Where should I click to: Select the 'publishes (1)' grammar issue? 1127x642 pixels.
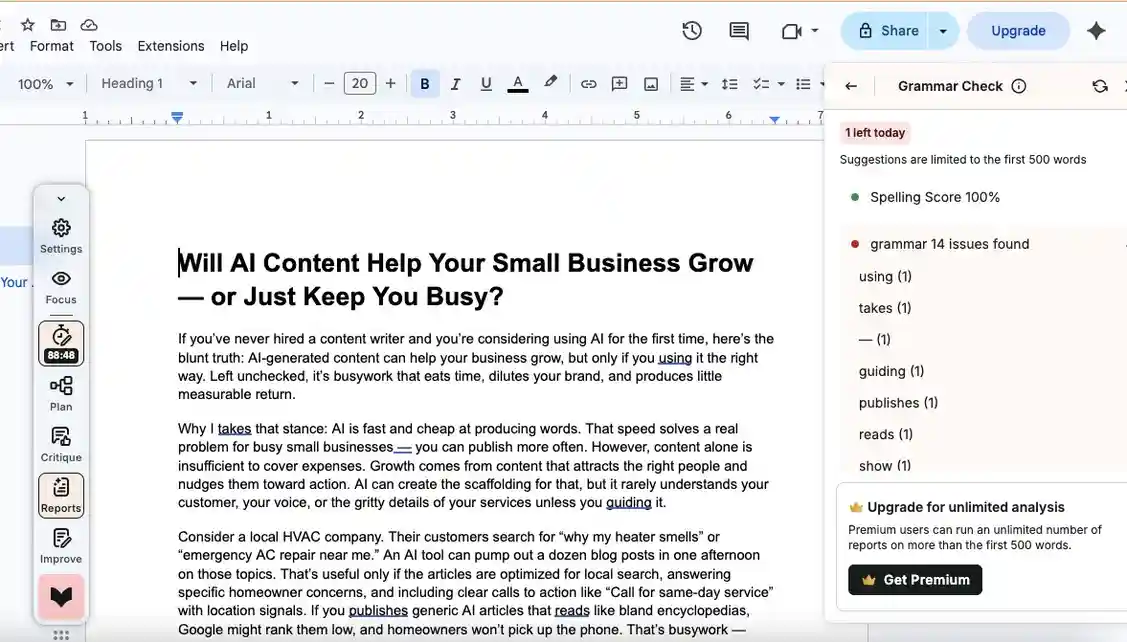pos(898,403)
